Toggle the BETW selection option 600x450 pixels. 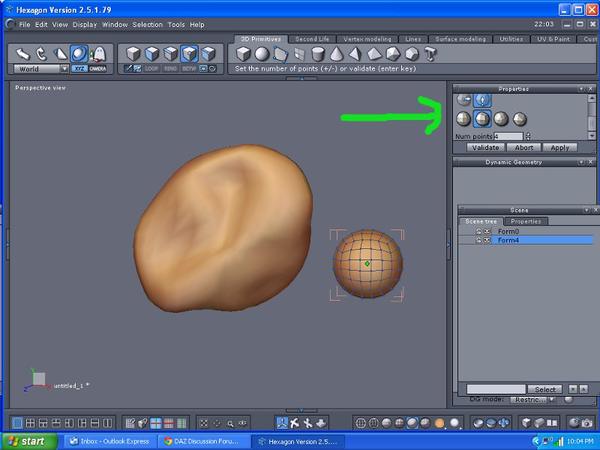189,69
